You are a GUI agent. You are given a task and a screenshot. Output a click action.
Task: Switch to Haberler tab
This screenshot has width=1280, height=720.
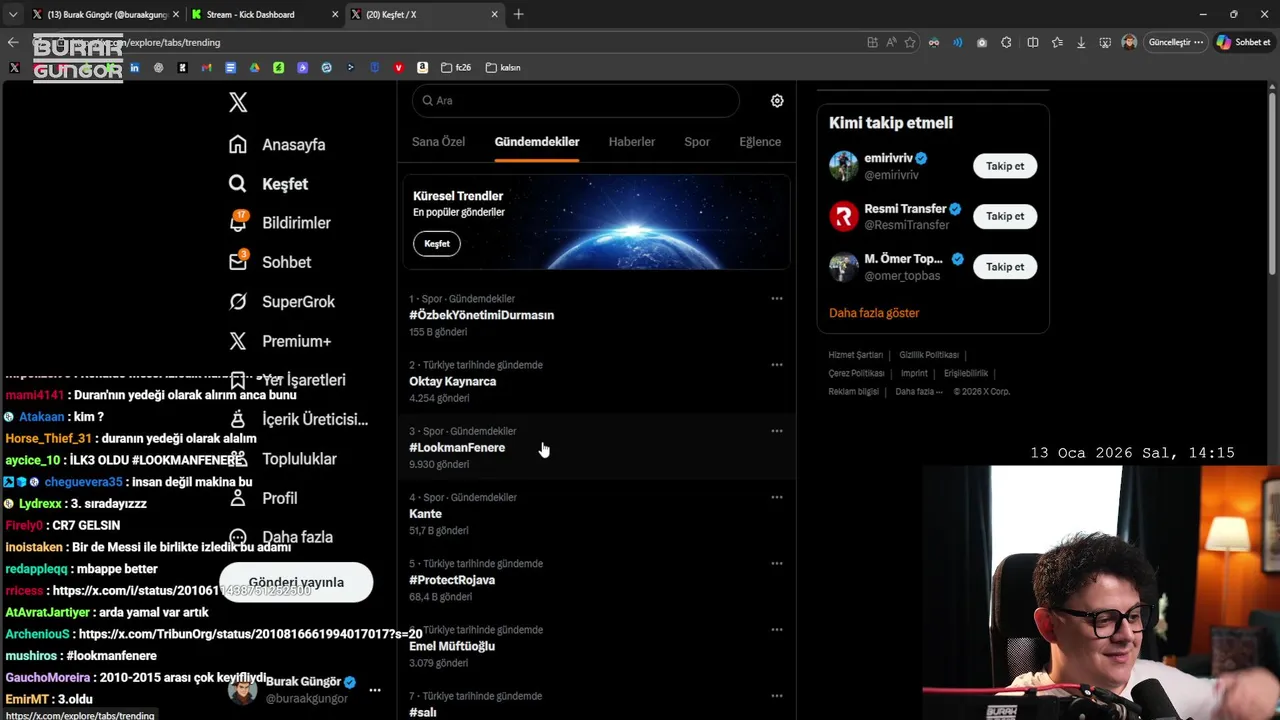632,142
